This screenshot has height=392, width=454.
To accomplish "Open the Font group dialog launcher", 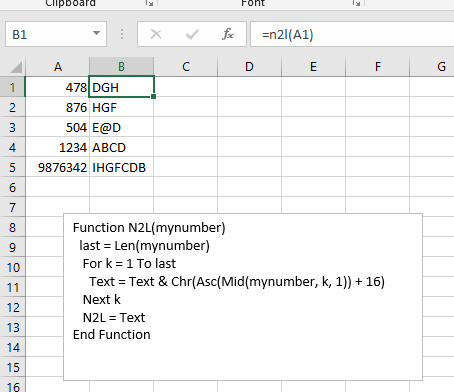I will (357, 3).
